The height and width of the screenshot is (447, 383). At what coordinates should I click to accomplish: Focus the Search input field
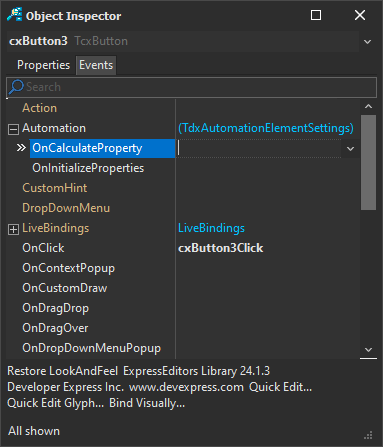(x=191, y=87)
